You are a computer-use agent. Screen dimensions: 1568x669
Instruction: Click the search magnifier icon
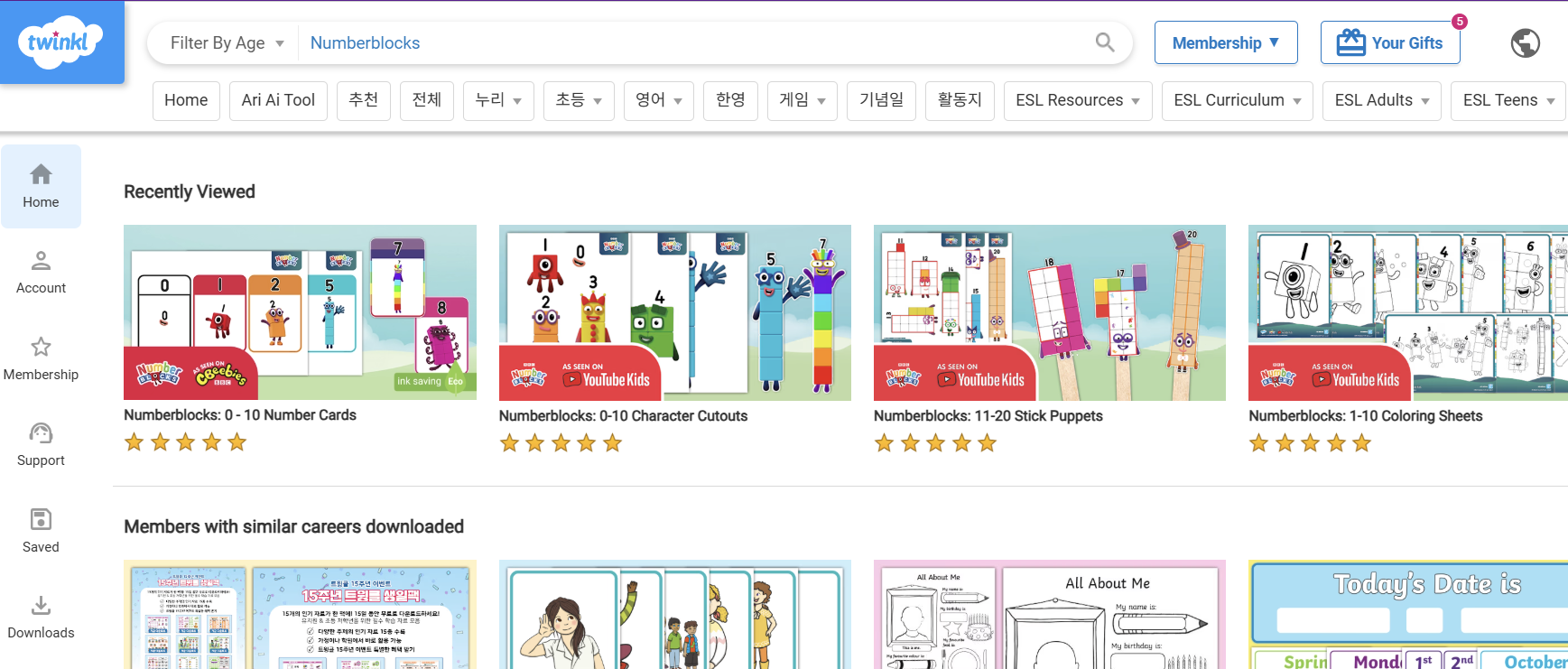coord(1105,42)
